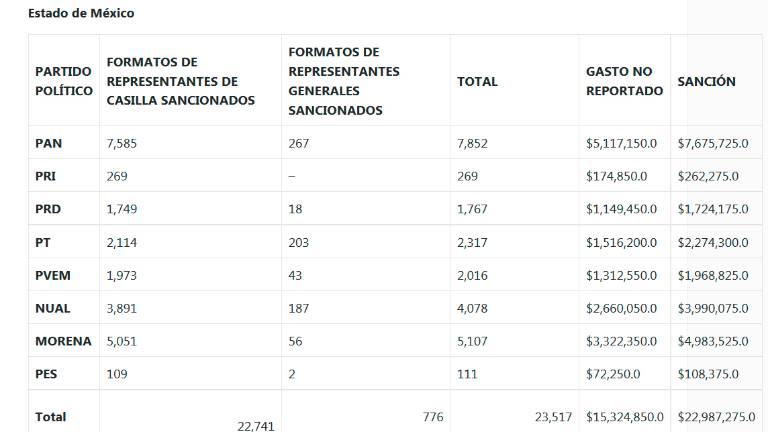Select the NUAL party cell

(52, 308)
